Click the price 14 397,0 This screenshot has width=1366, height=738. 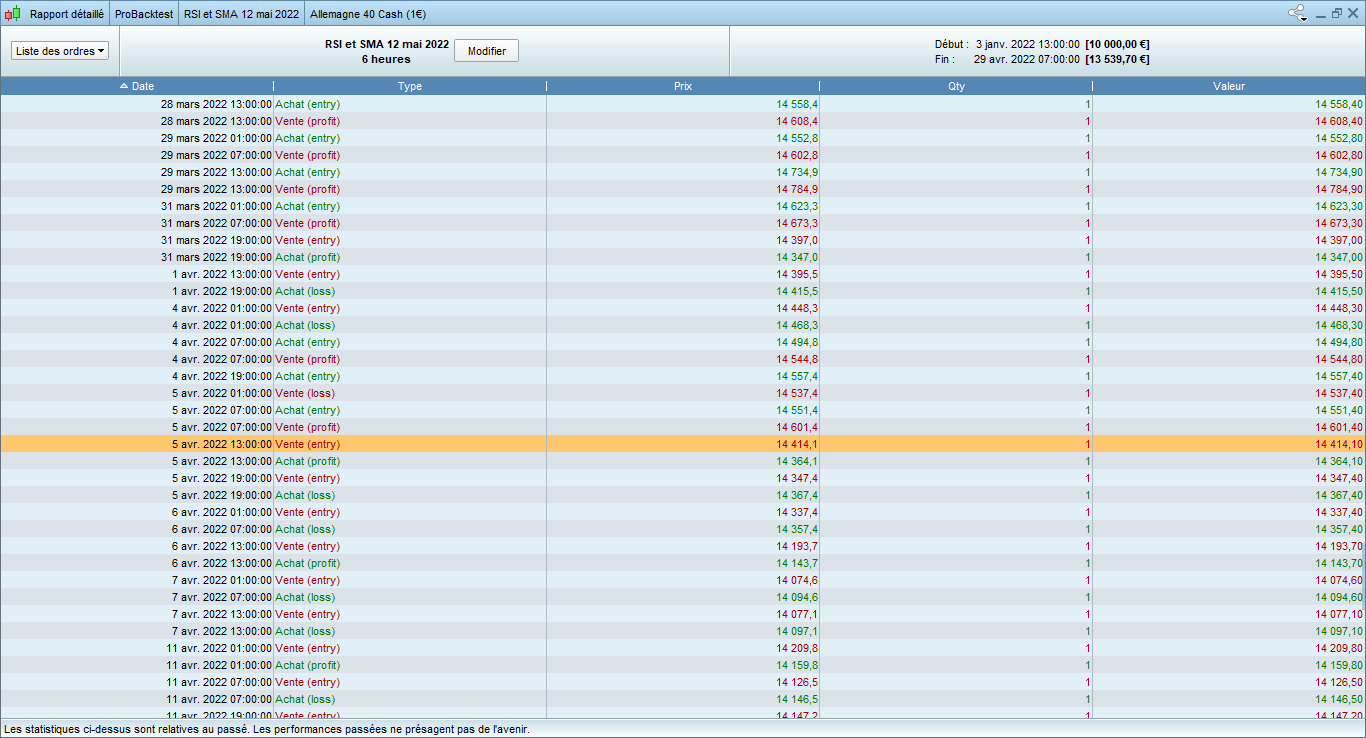[x=797, y=240]
